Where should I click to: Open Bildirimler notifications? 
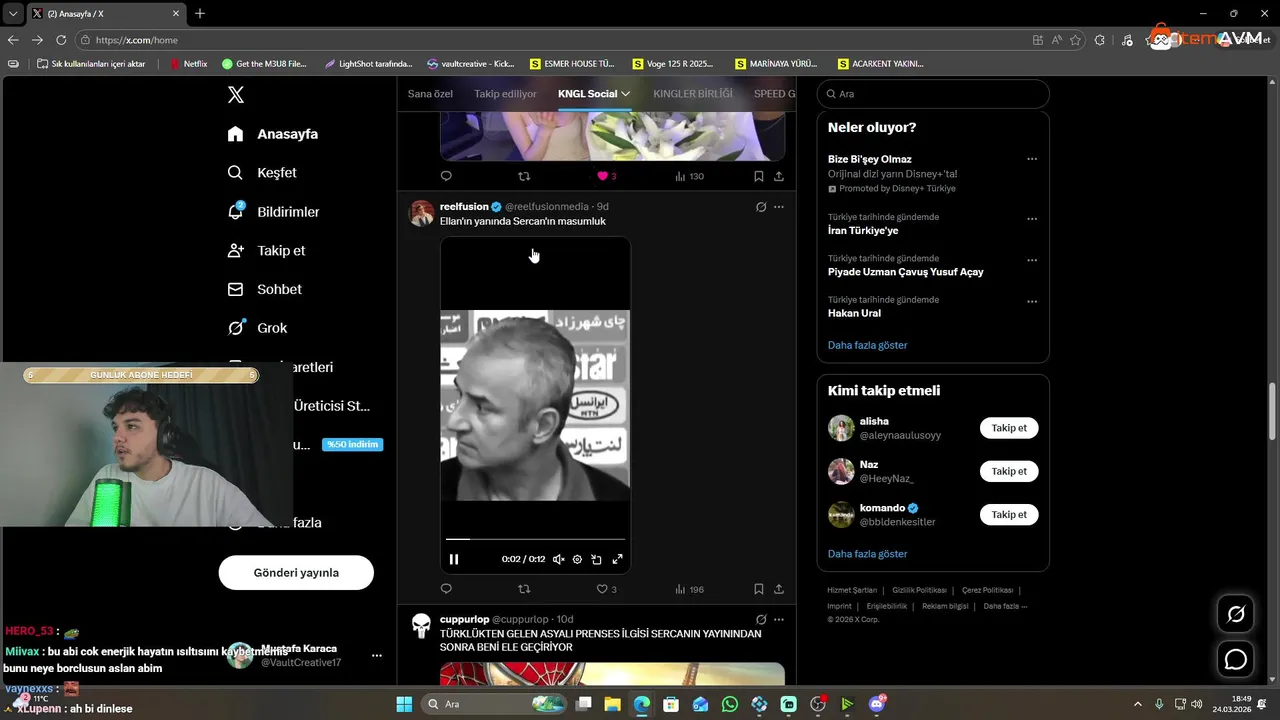click(x=273, y=212)
